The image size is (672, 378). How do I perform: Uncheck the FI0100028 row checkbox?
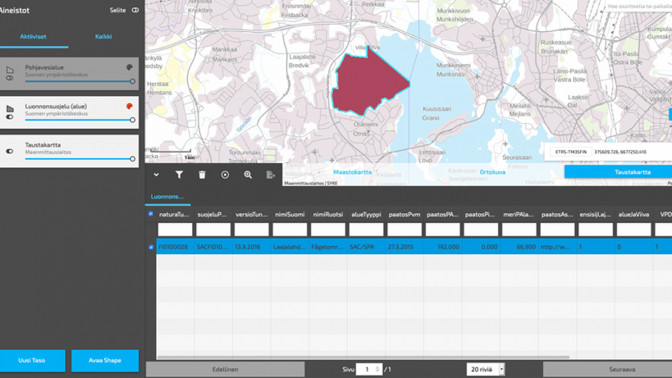(x=151, y=247)
